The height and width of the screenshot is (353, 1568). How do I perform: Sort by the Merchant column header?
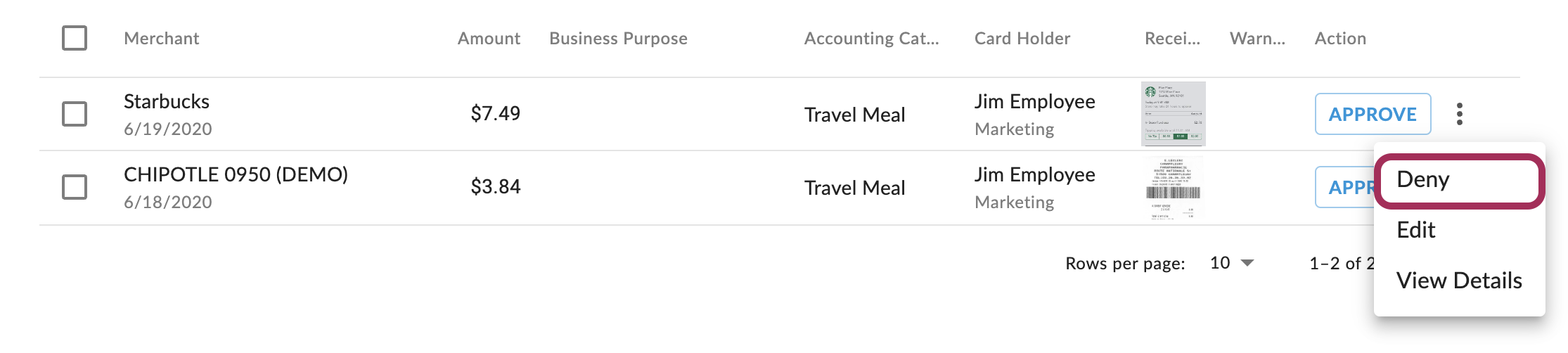[162, 39]
